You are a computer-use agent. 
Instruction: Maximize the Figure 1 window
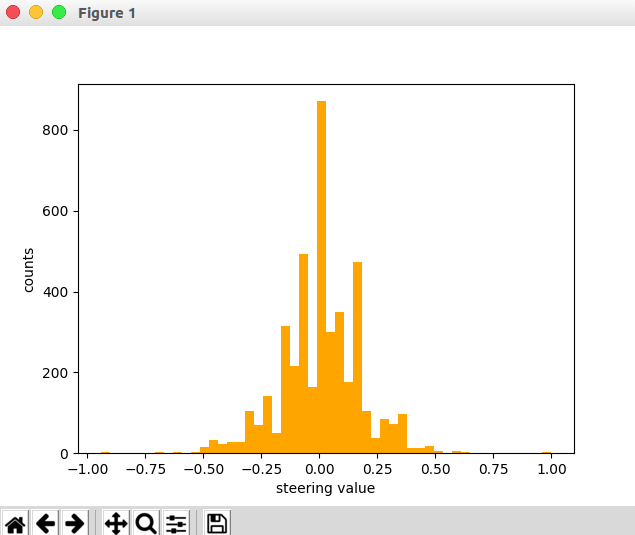tap(59, 12)
